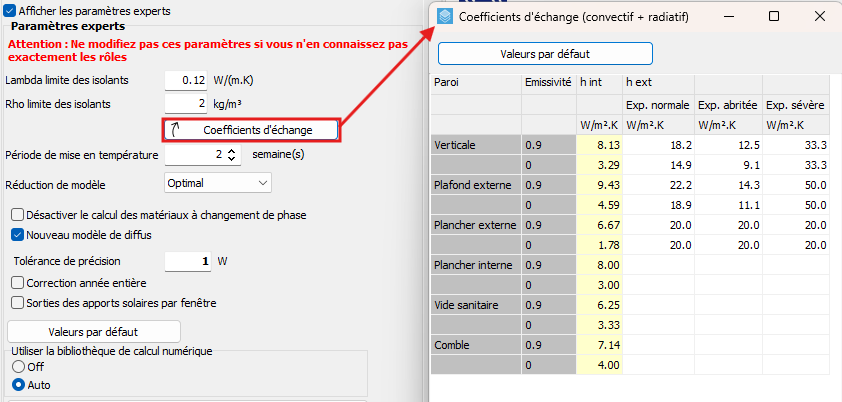Select the Auto radio button
The width and height of the screenshot is (842, 402).
point(18,385)
